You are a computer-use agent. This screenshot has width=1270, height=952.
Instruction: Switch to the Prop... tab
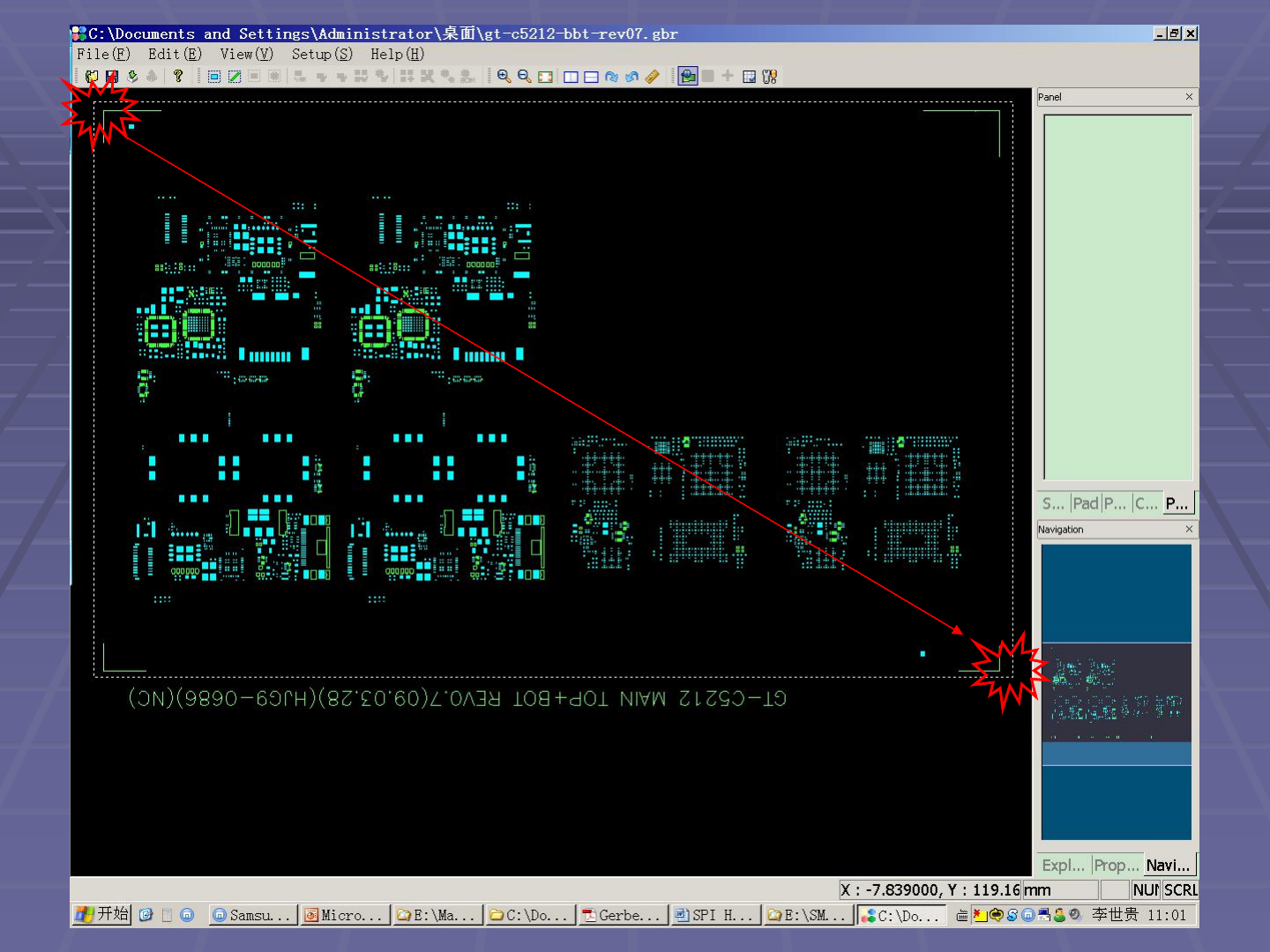(1117, 866)
